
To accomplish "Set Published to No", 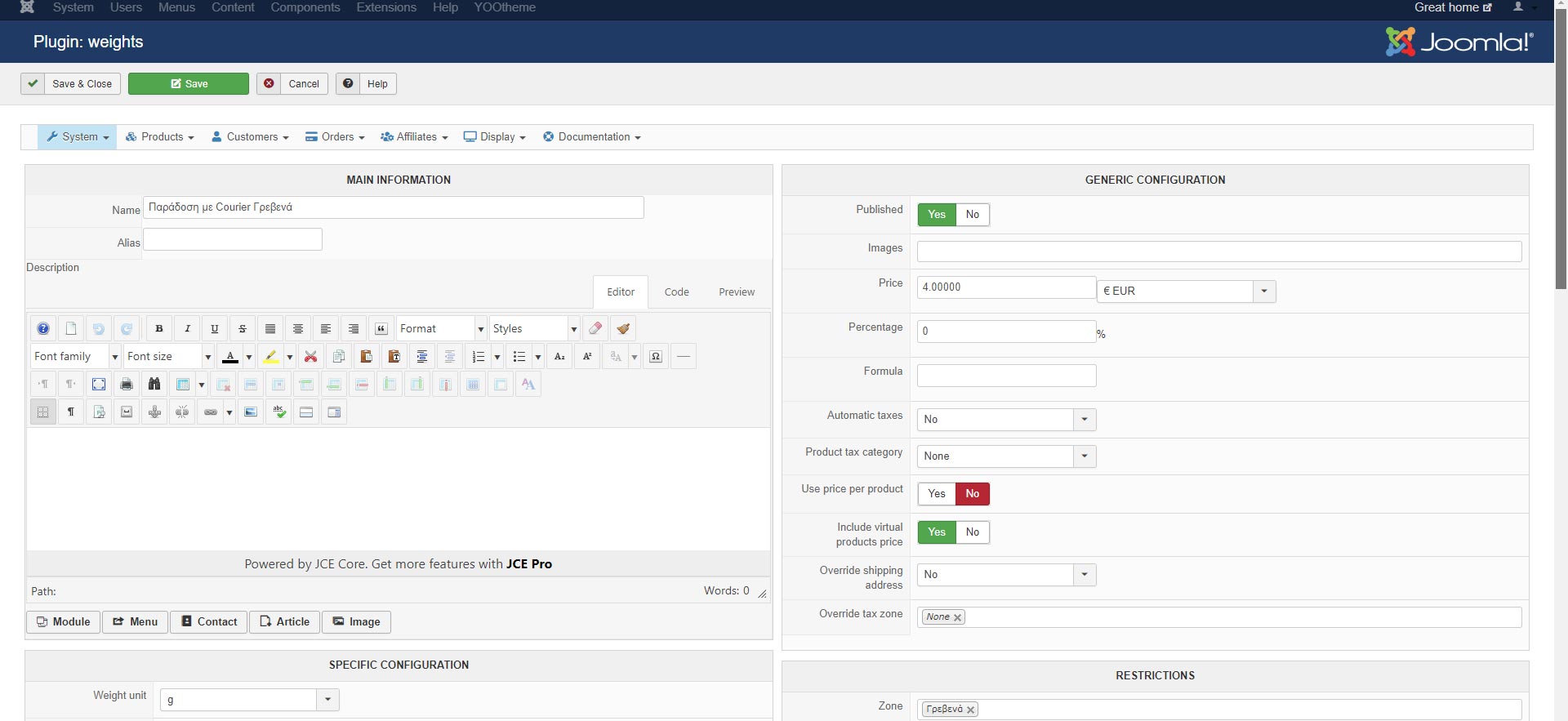I will click(973, 215).
